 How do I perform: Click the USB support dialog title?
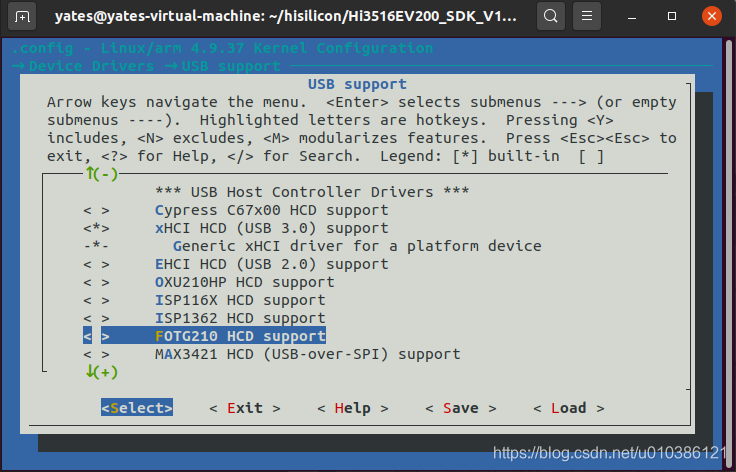(357, 84)
